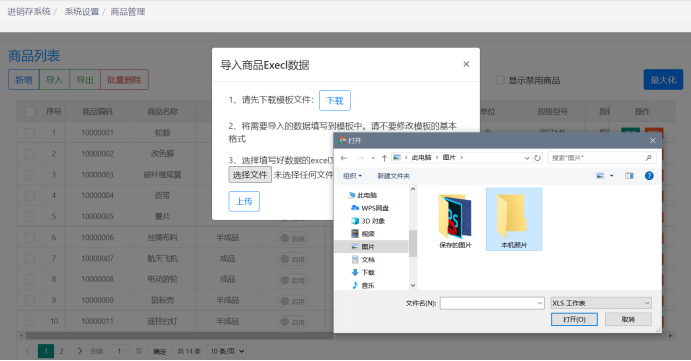The width and height of the screenshot is (691, 361).
Task: Click 此电脑 in the address path
Action: pos(421,158)
